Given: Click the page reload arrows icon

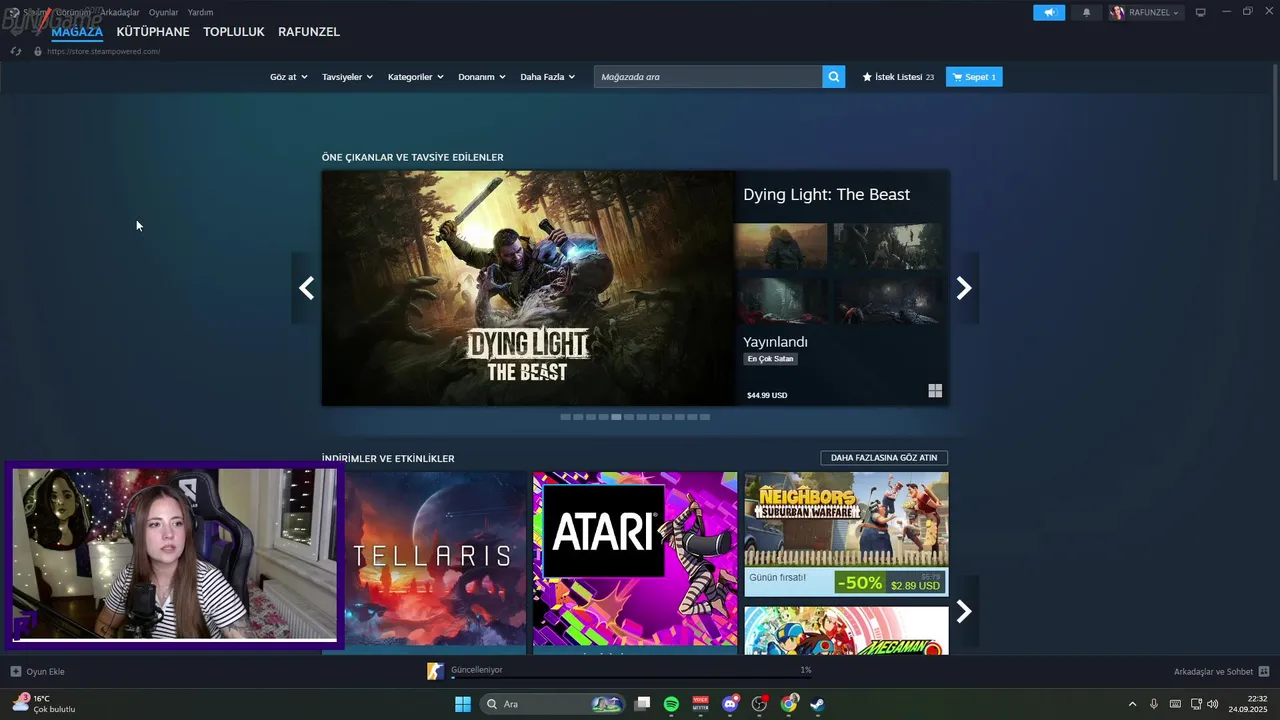Looking at the screenshot, I should [x=16, y=51].
